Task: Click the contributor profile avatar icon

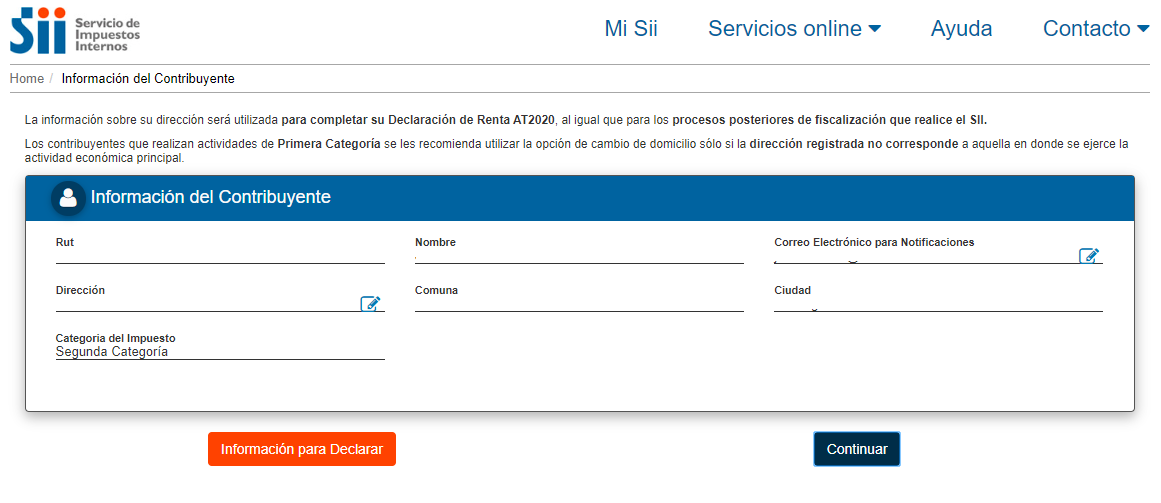Action: (68, 198)
